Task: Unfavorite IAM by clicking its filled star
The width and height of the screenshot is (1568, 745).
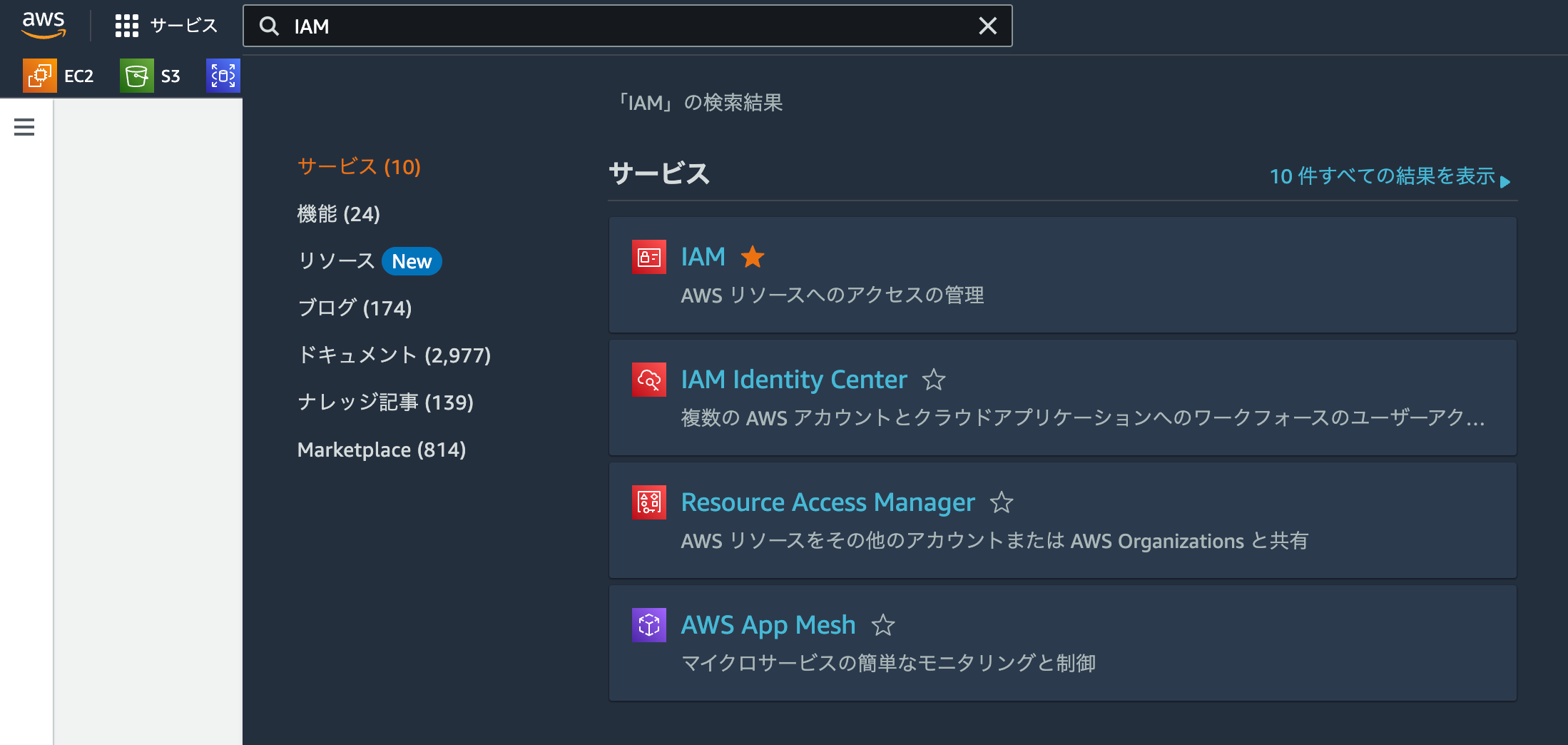Action: (753, 256)
